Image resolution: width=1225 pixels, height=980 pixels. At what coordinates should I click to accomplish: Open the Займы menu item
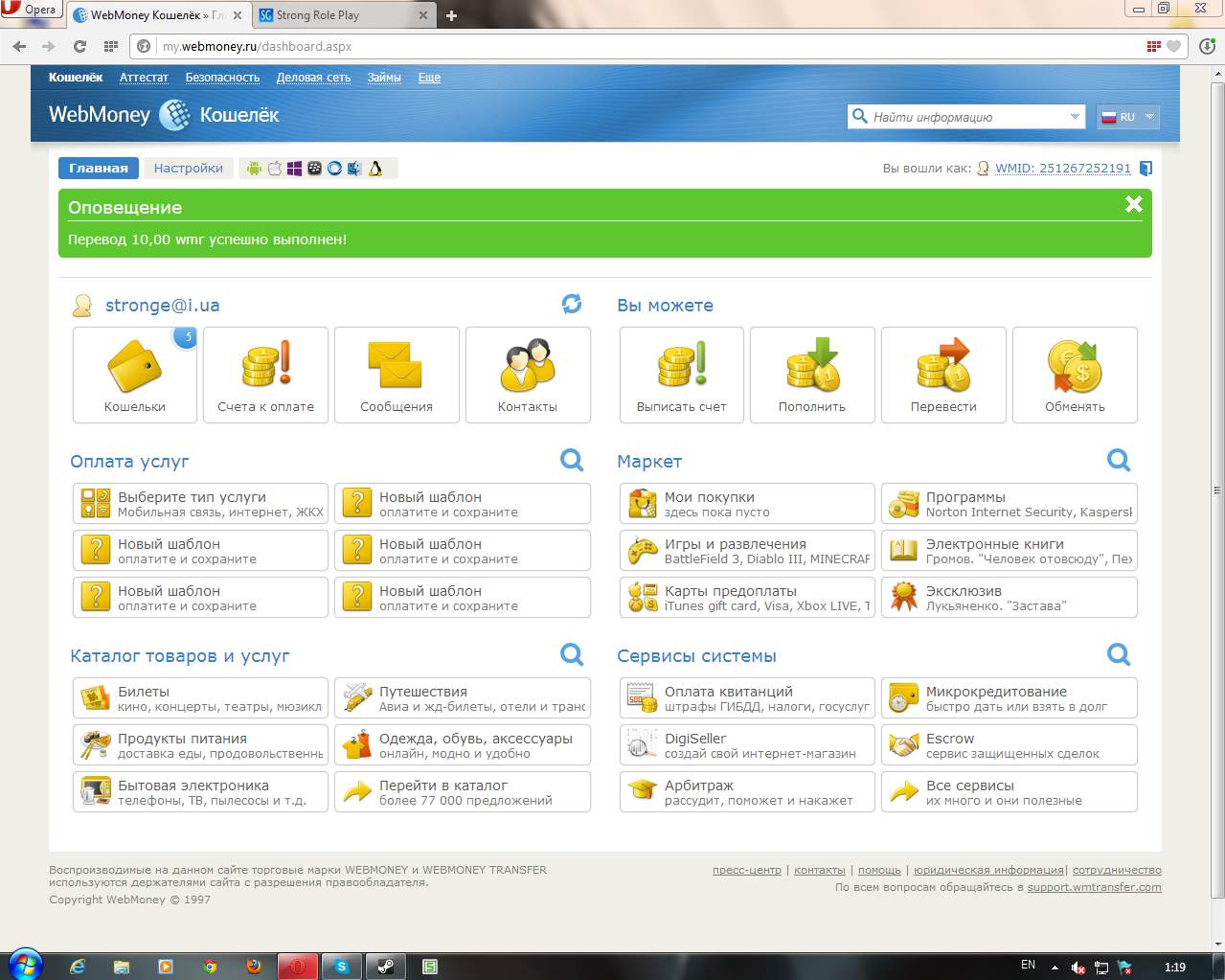[384, 78]
